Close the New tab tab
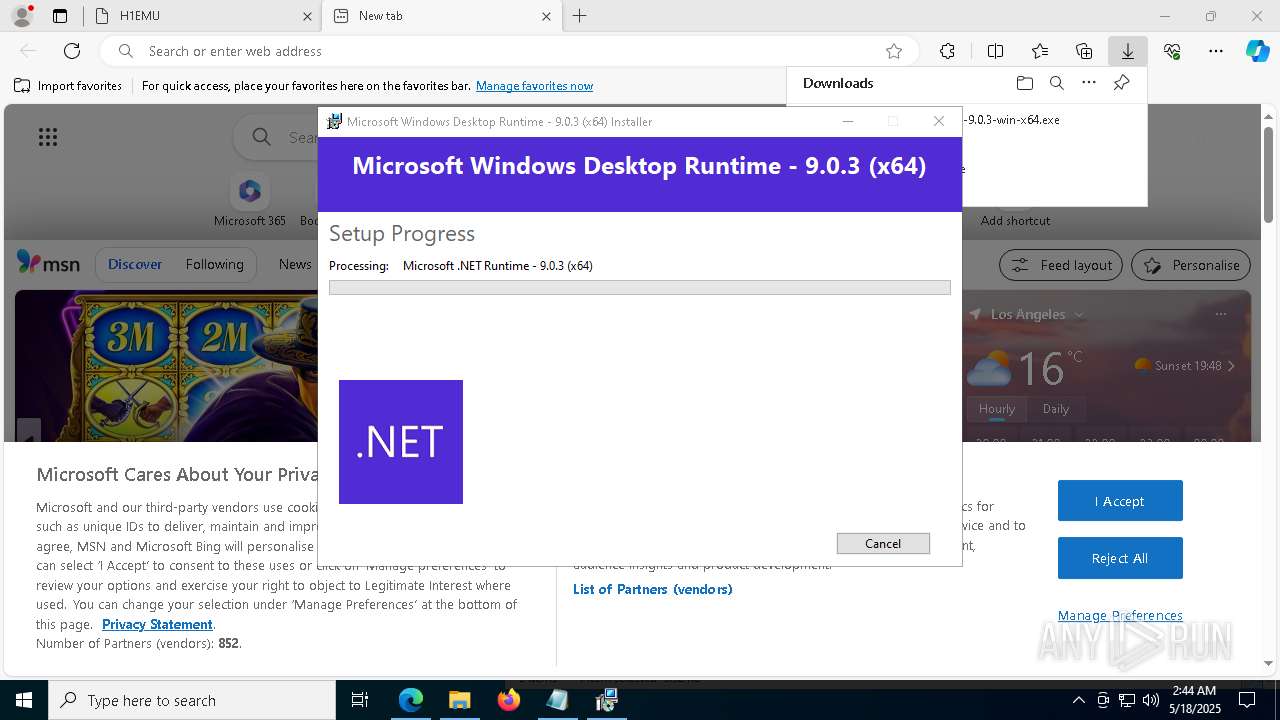Image resolution: width=1280 pixels, height=720 pixels. (546, 16)
